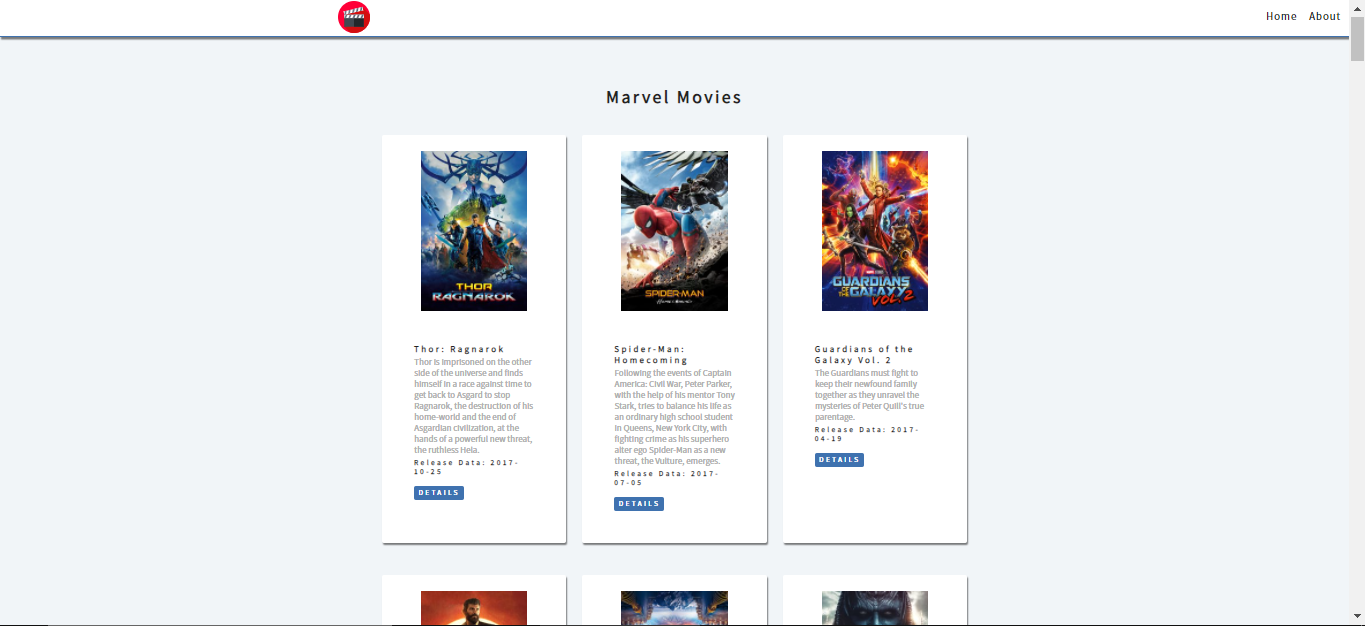Click the Spider-Man: Homecoming description paragraph
1365x626 pixels.
[x=674, y=417]
